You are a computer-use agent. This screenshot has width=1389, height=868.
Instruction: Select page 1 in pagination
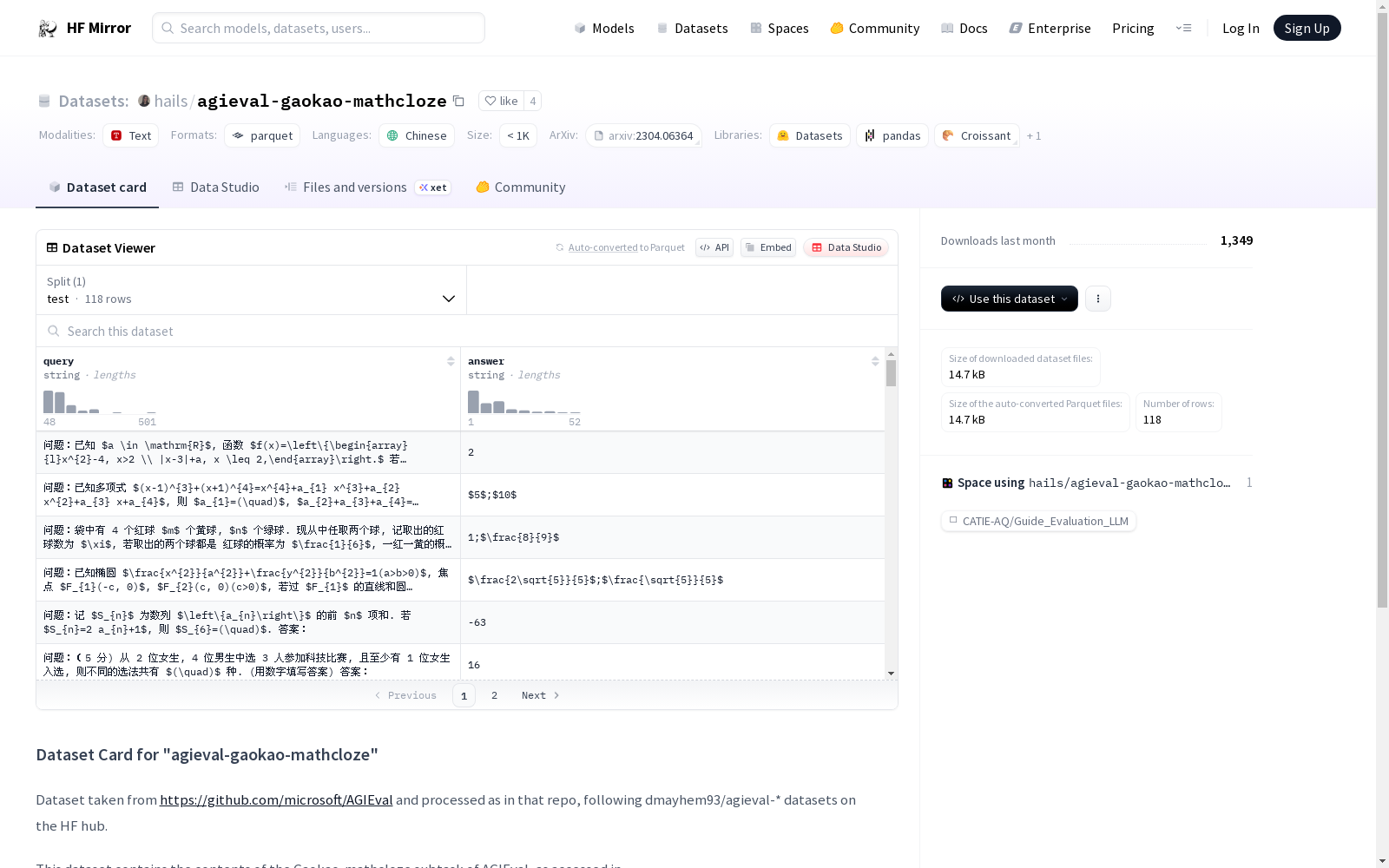click(464, 695)
